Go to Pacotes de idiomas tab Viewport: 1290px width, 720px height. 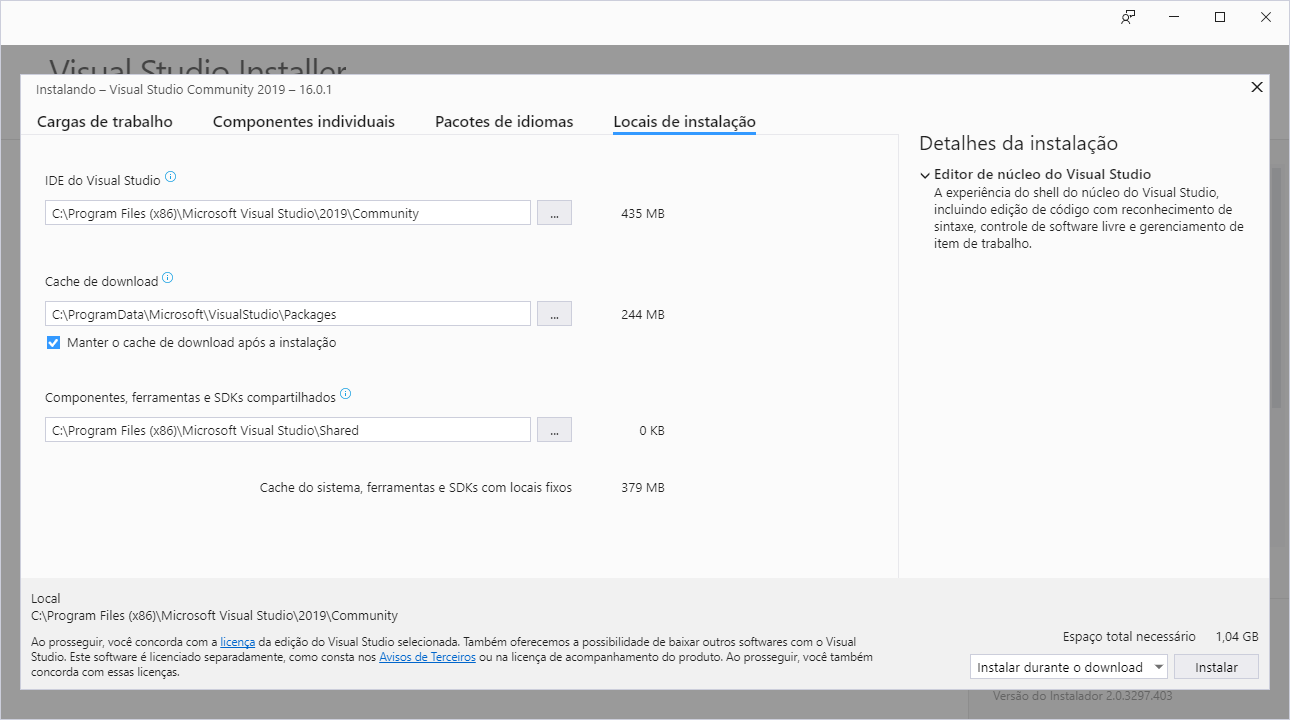(x=504, y=122)
